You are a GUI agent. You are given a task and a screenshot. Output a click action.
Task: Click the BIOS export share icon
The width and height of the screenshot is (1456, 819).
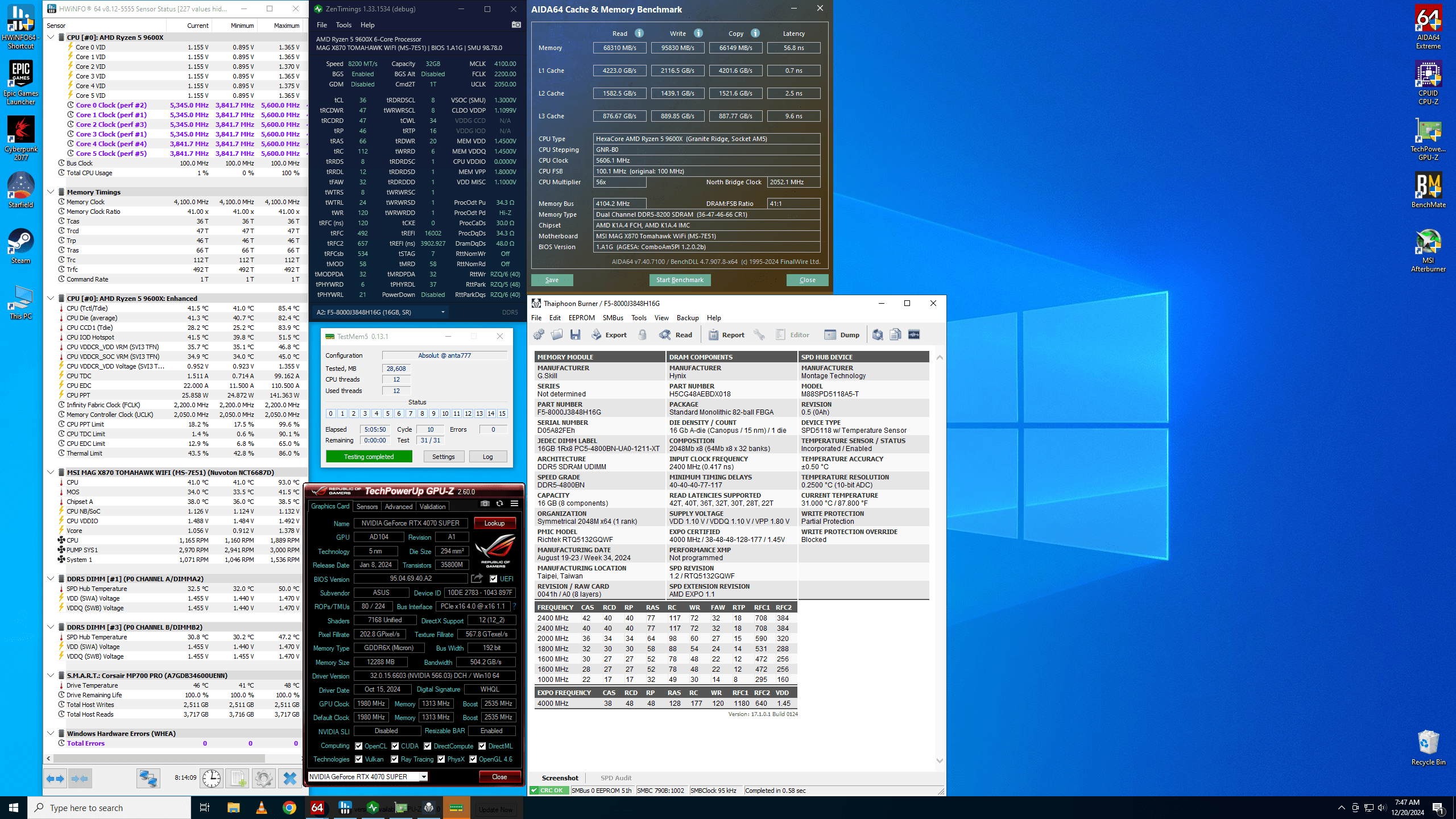[x=477, y=578]
